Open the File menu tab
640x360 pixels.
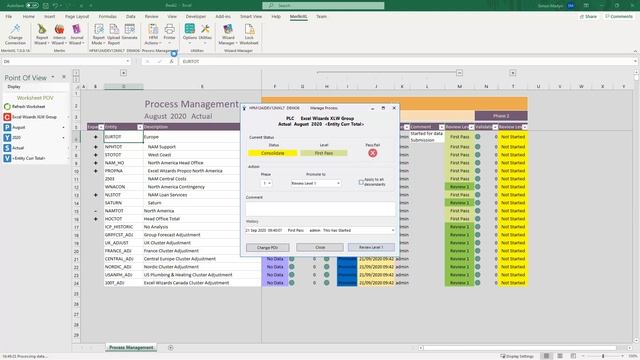[x=9, y=16]
